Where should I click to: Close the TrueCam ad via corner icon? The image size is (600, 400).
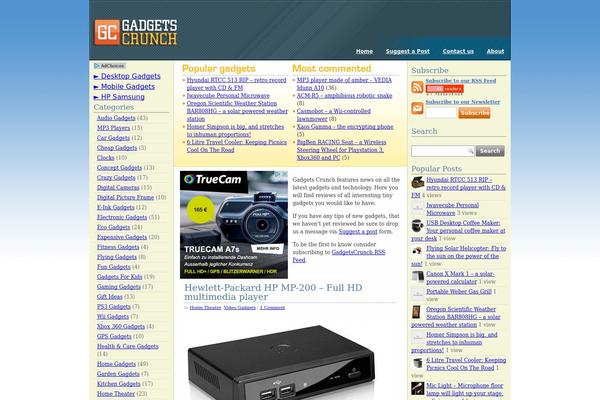tap(285, 174)
